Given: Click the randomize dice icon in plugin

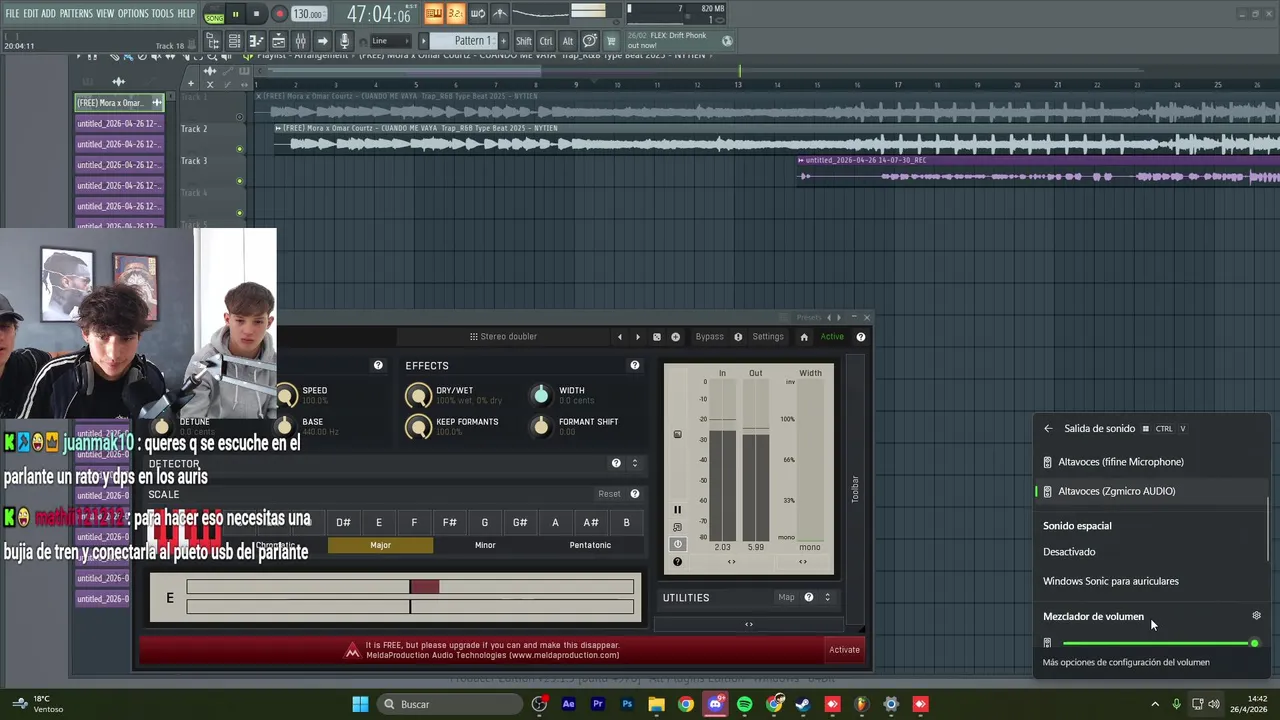Looking at the screenshot, I should click(657, 337).
